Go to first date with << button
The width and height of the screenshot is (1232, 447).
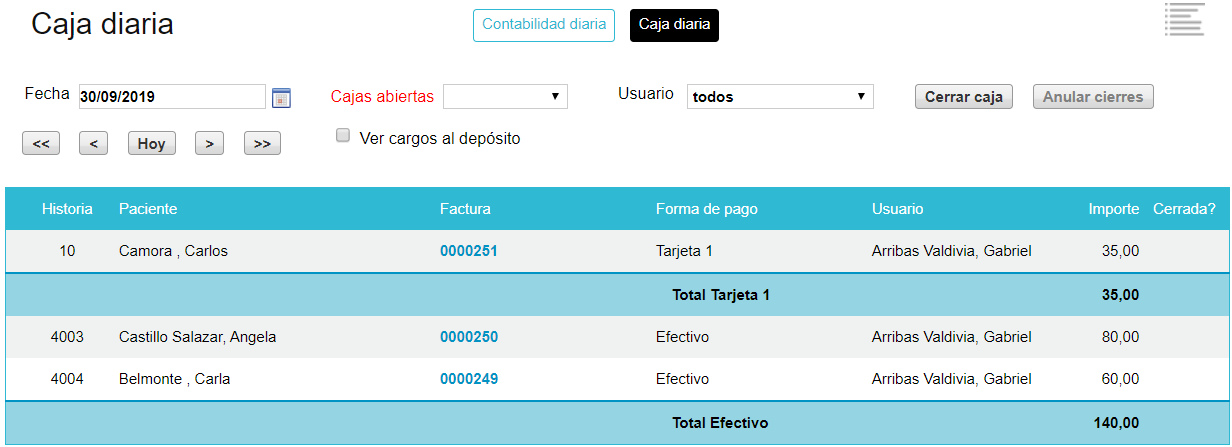(41, 144)
